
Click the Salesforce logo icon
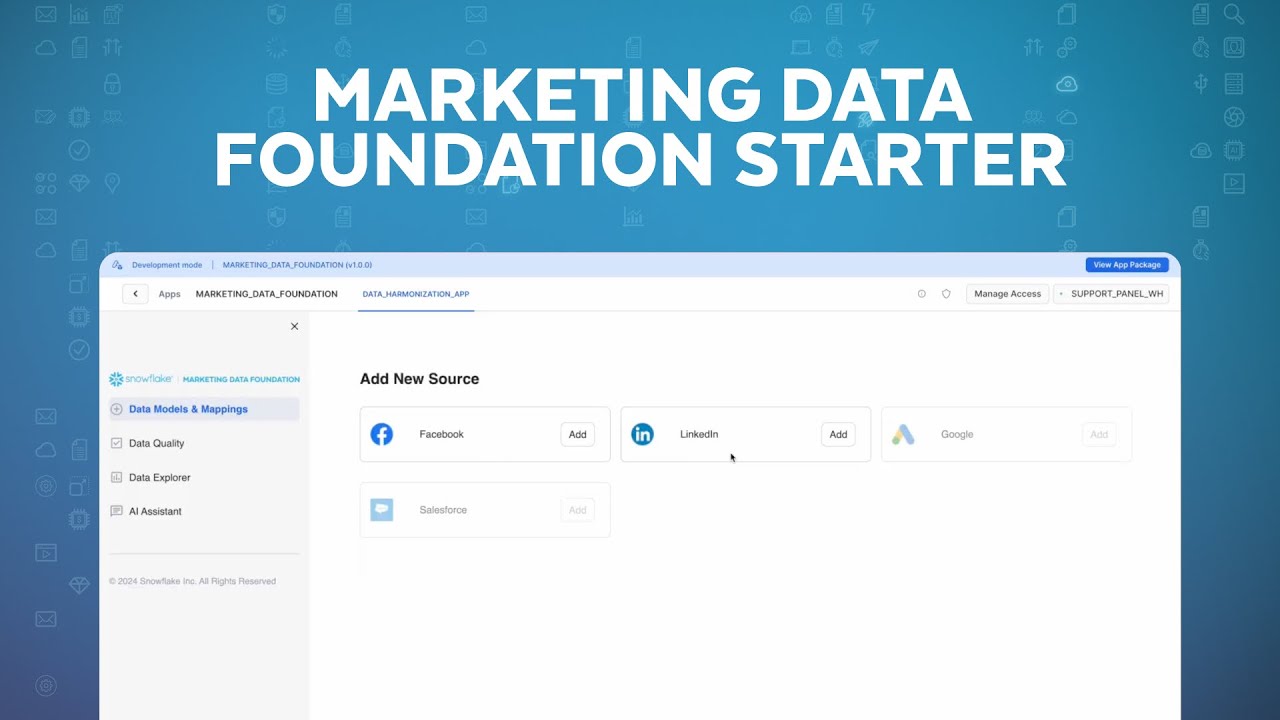[x=381, y=510]
